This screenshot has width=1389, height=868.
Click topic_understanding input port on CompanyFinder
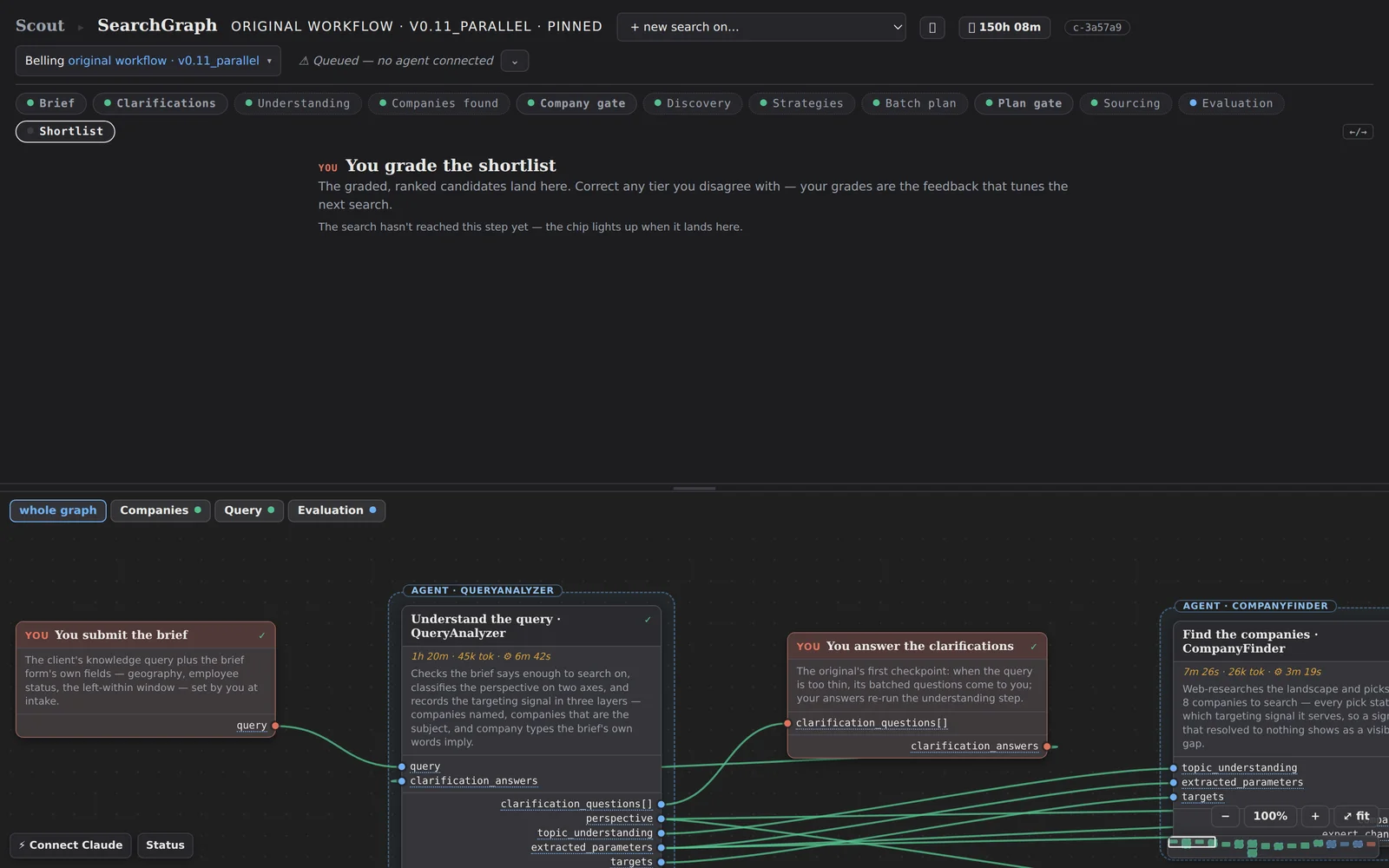1174,768
